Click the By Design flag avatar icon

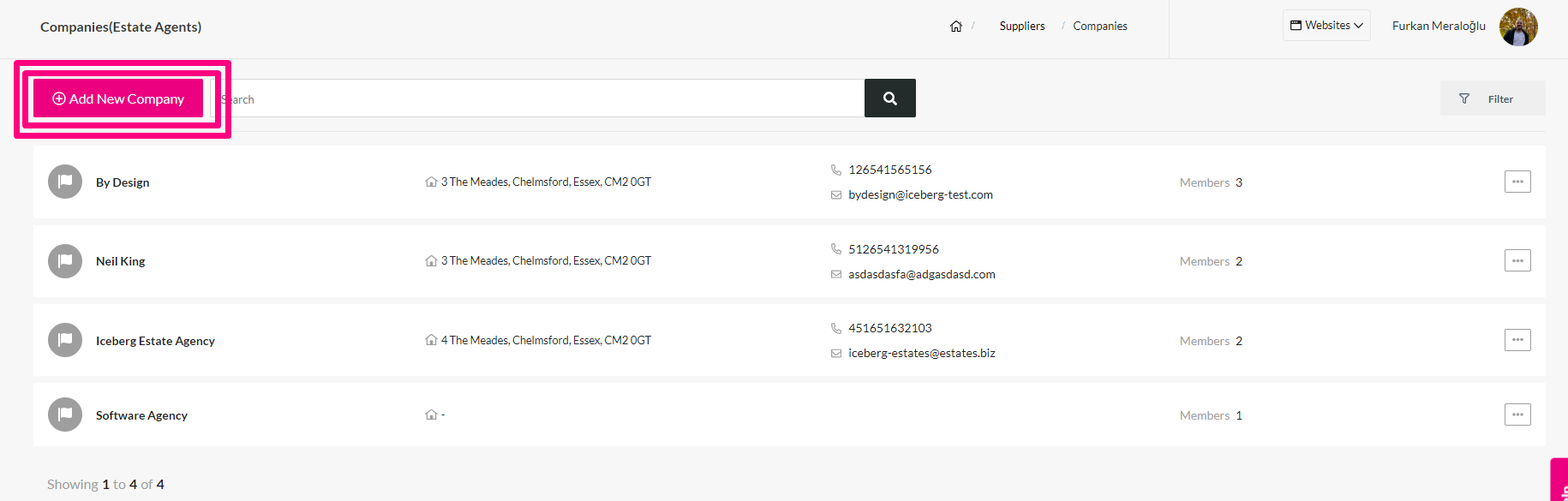point(65,182)
